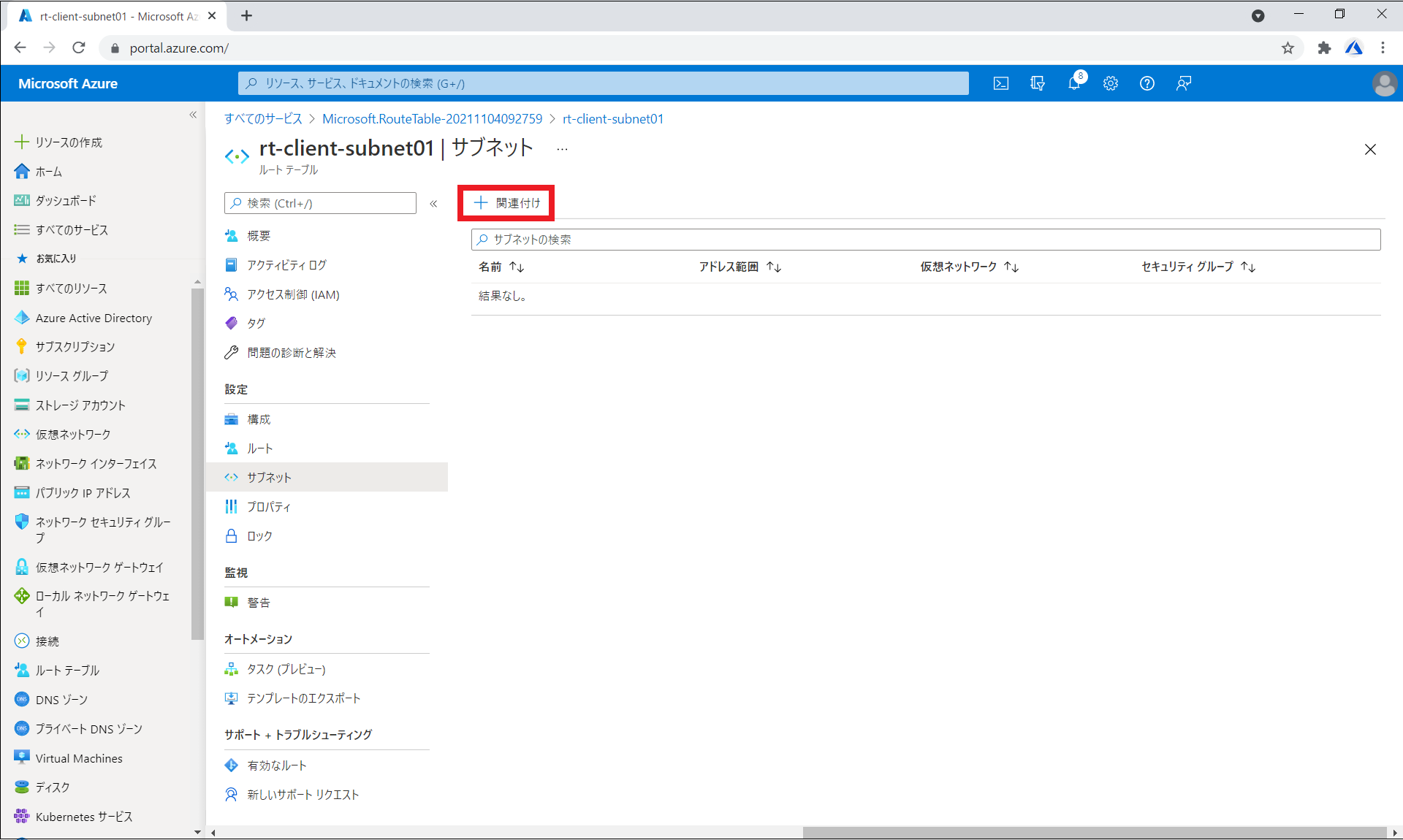Viewport: 1403px width, 840px height.
Task: Bookmark this page with star icon
Action: coord(1288,48)
